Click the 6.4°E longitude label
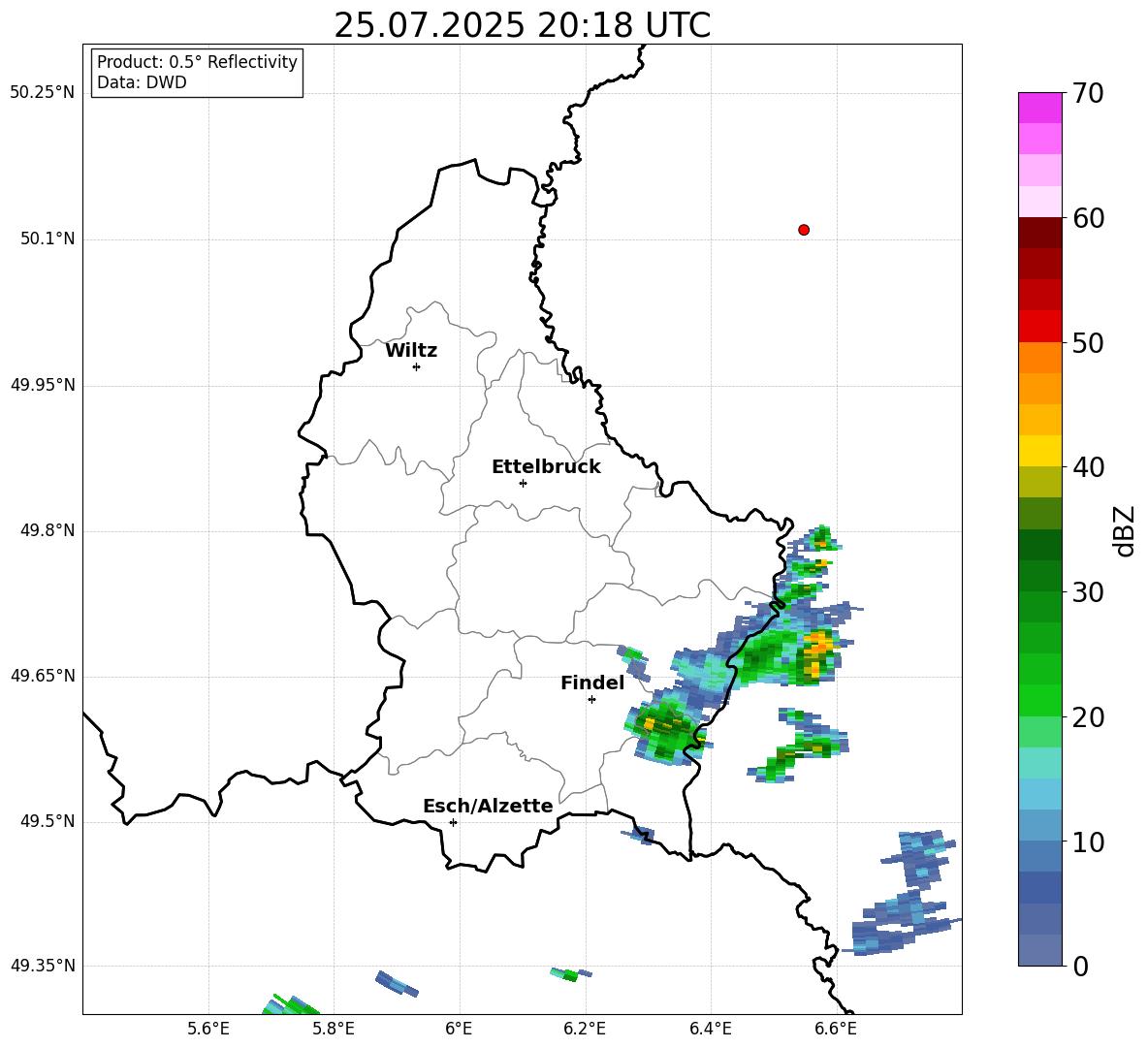The width and height of the screenshot is (1148, 1048). (x=710, y=1029)
